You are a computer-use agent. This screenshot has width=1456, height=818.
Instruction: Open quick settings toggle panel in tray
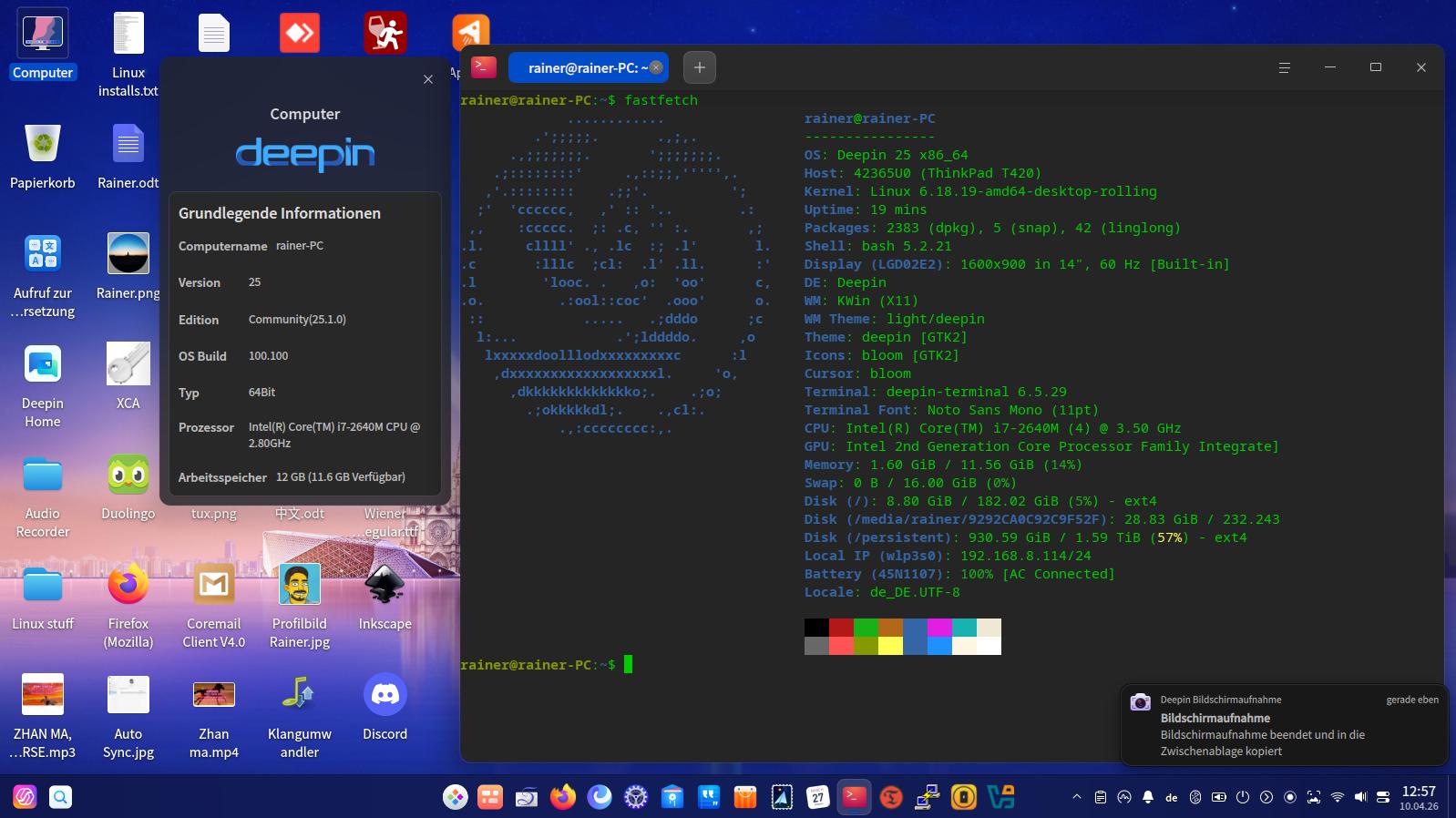(x=1383, y=797)
